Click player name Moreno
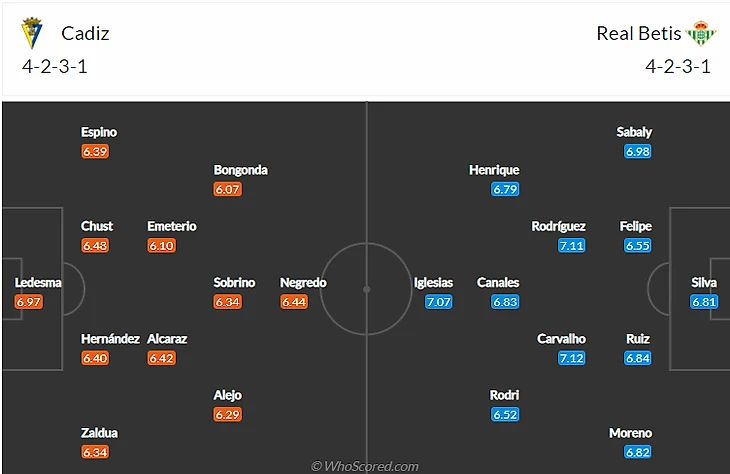This screenshot has height=474, width=730. tap(630, 433)
